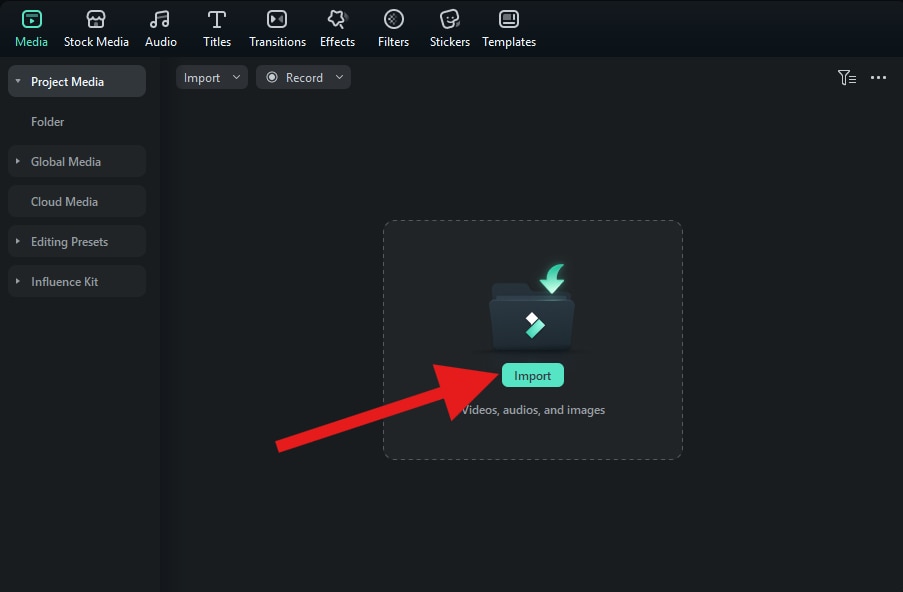
Task: Click the Import text in the toolbar
Action: (202, 78)
